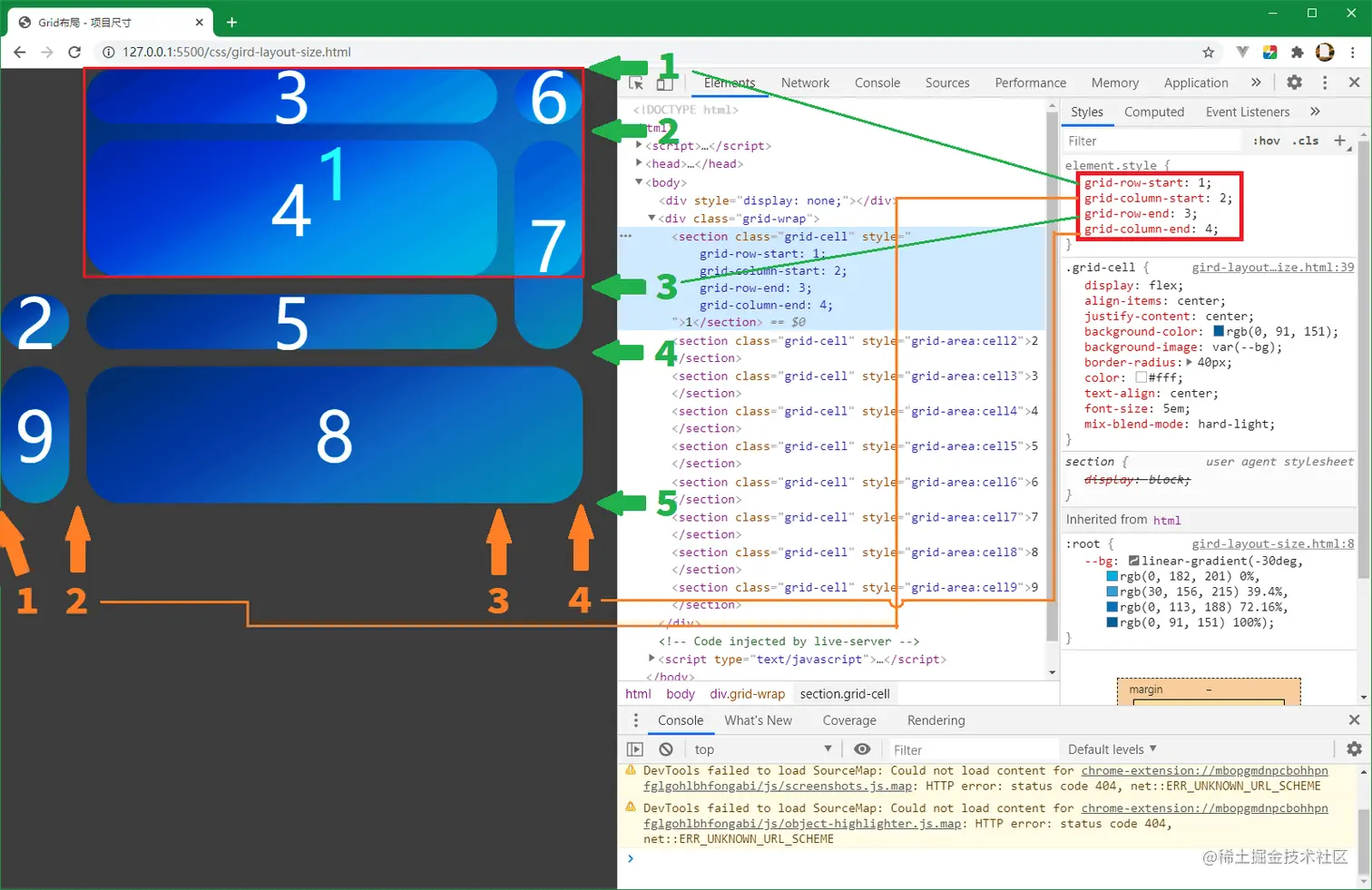The width and height of the screenshot is (1372, 890).
Task: Open the console context top dropdown
Action: [x=763, y=748]
